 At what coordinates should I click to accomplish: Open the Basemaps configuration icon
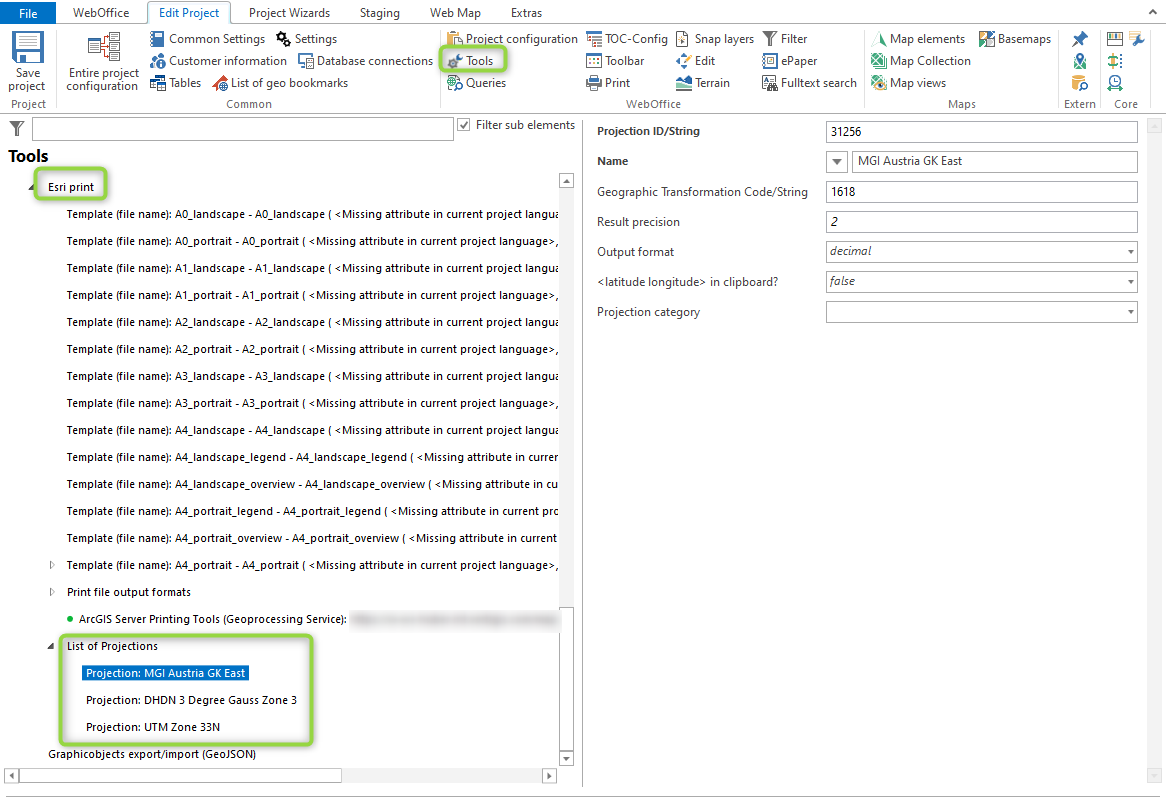click(1015, 39)
